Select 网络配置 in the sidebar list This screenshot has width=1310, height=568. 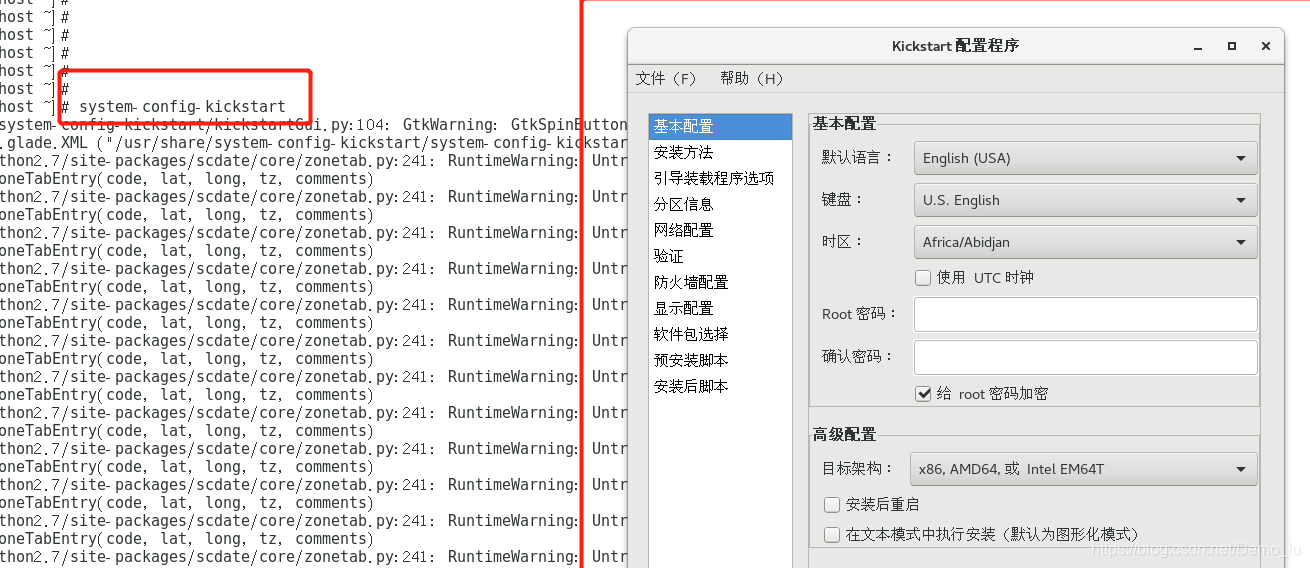[x=719, y=230]
